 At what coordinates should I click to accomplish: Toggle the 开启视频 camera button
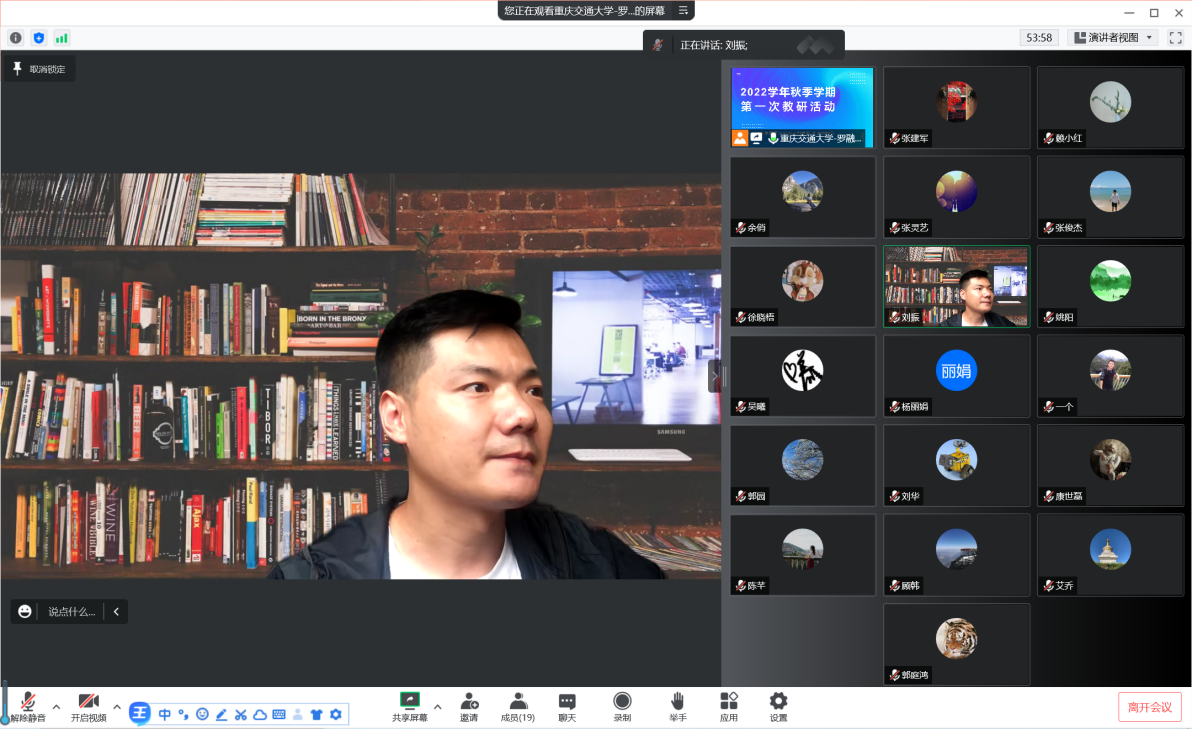(88, 701)
